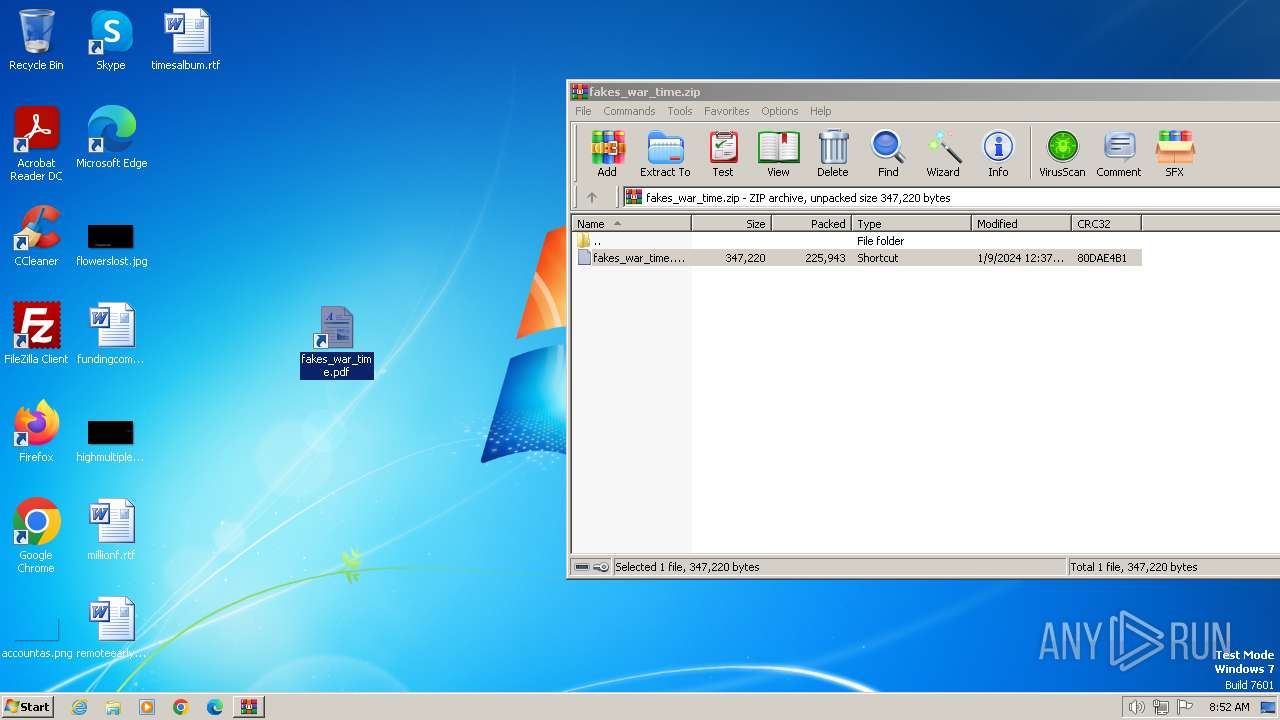Open the File menu
The image size is (1280, 720).
click(x=583, y=111)
